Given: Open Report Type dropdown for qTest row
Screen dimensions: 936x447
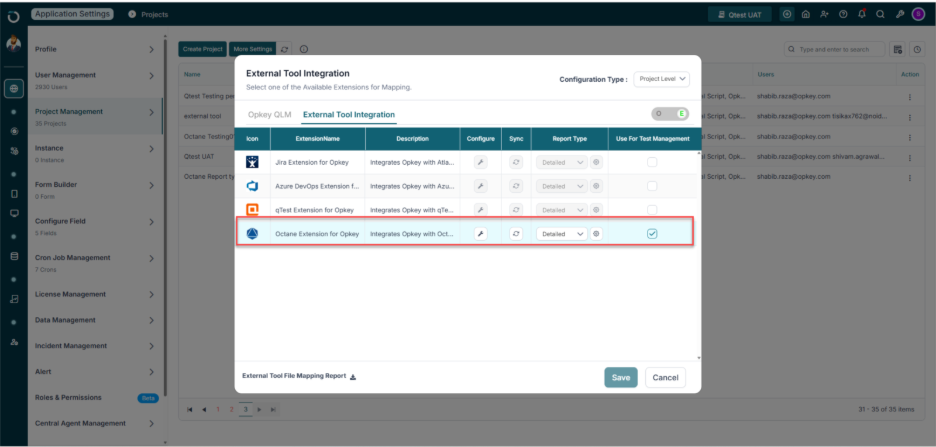Looking at the screenshot, I should (562, 210).
